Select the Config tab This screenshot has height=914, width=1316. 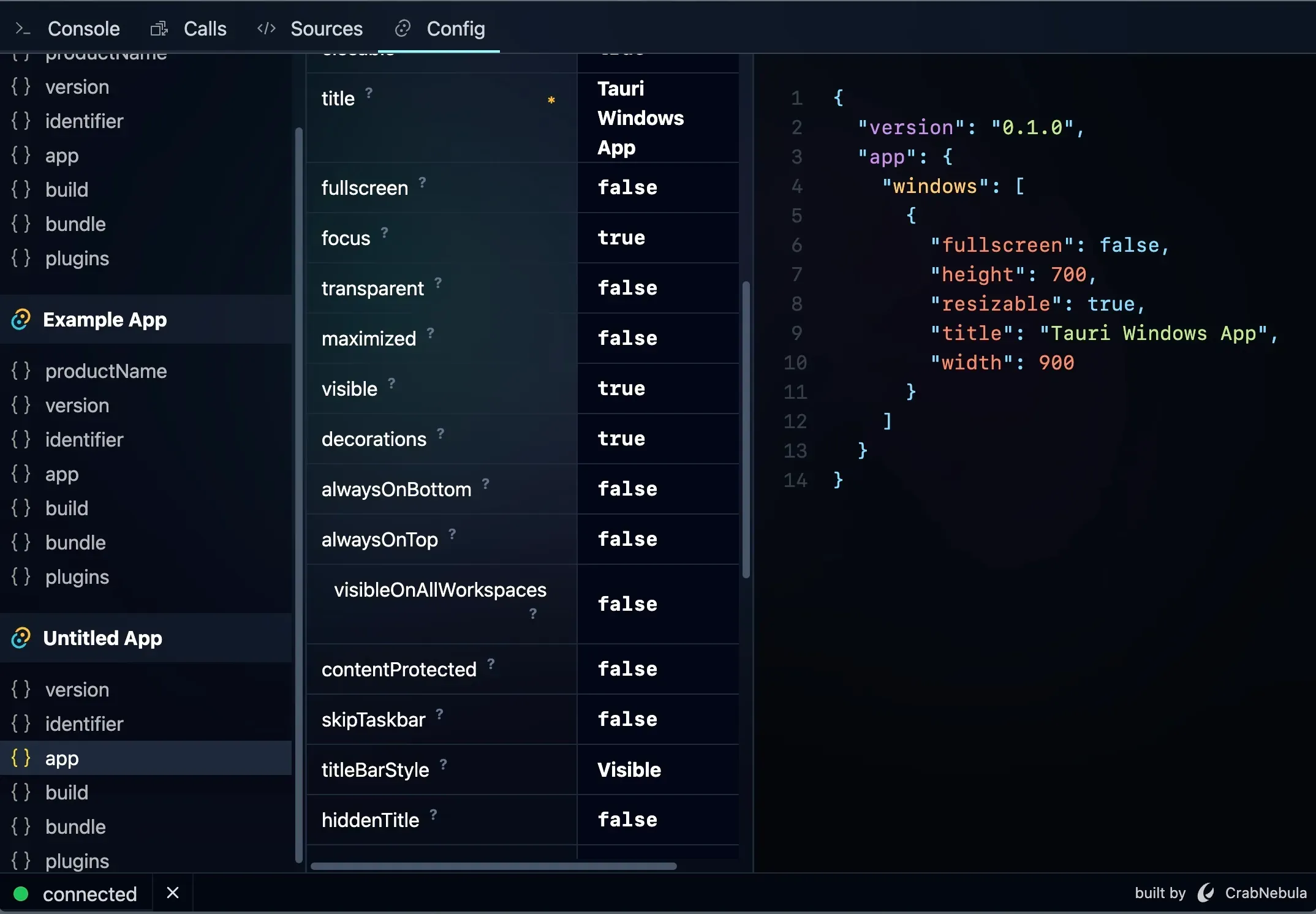coord(439,28)
